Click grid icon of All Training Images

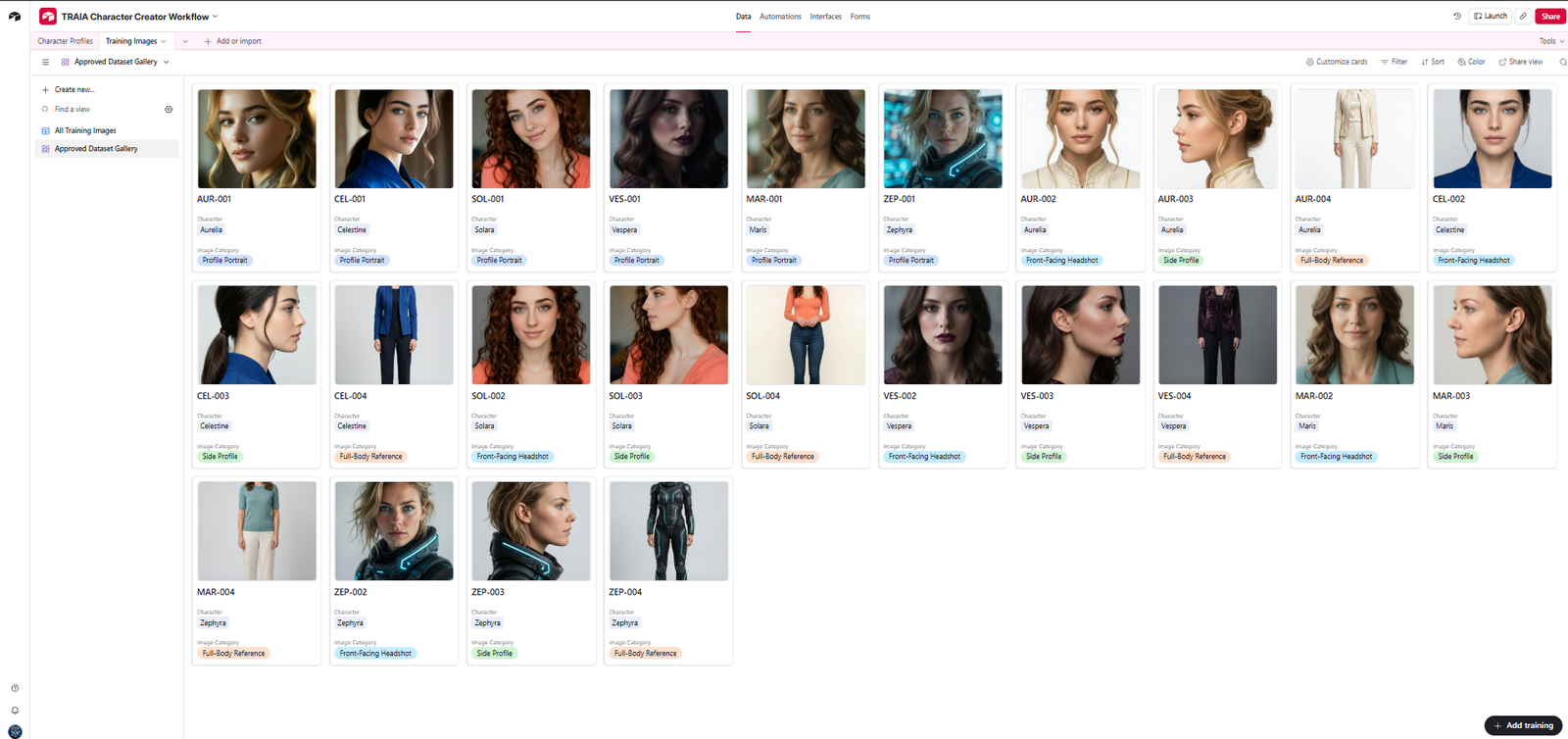click(x=45, y=130)
